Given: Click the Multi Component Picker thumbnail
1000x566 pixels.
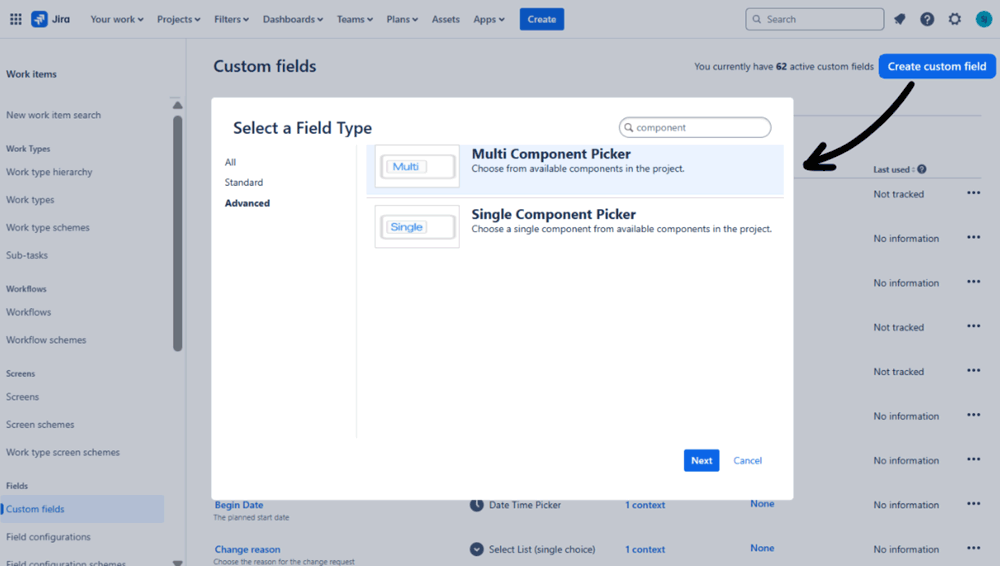Looking at the screenshot, I should pyautogui.click(x=417, y=167).
